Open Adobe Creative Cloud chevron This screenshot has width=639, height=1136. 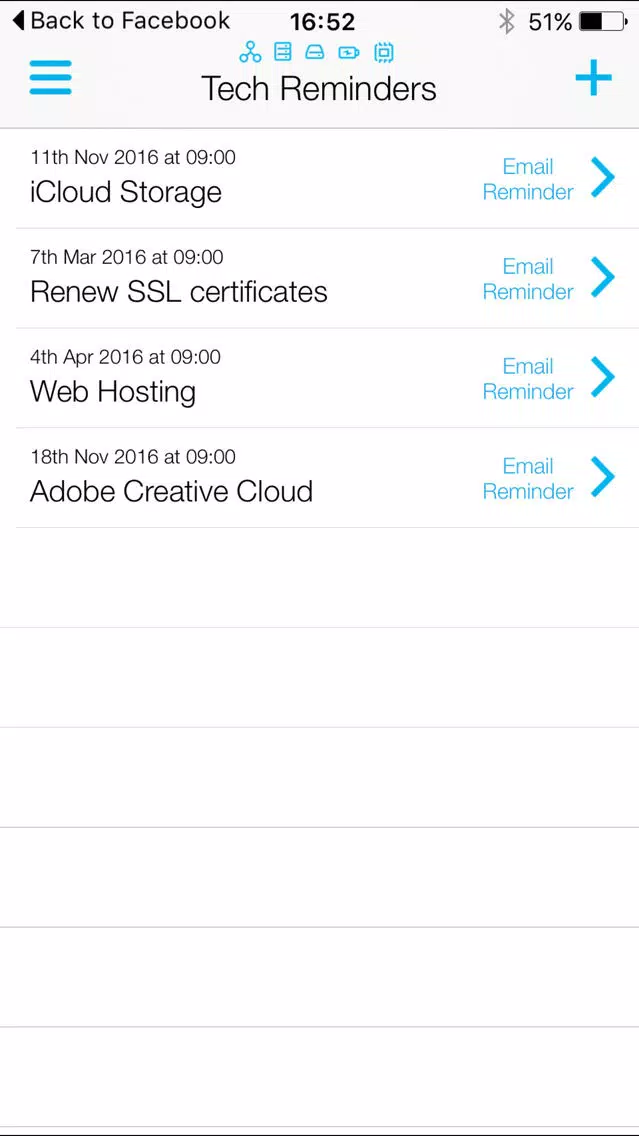602,477
